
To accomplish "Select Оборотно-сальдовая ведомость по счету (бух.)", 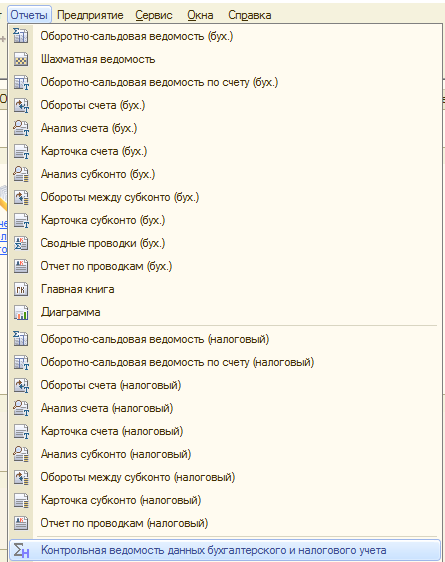I will pyautogui.click(x=225, y=82).
